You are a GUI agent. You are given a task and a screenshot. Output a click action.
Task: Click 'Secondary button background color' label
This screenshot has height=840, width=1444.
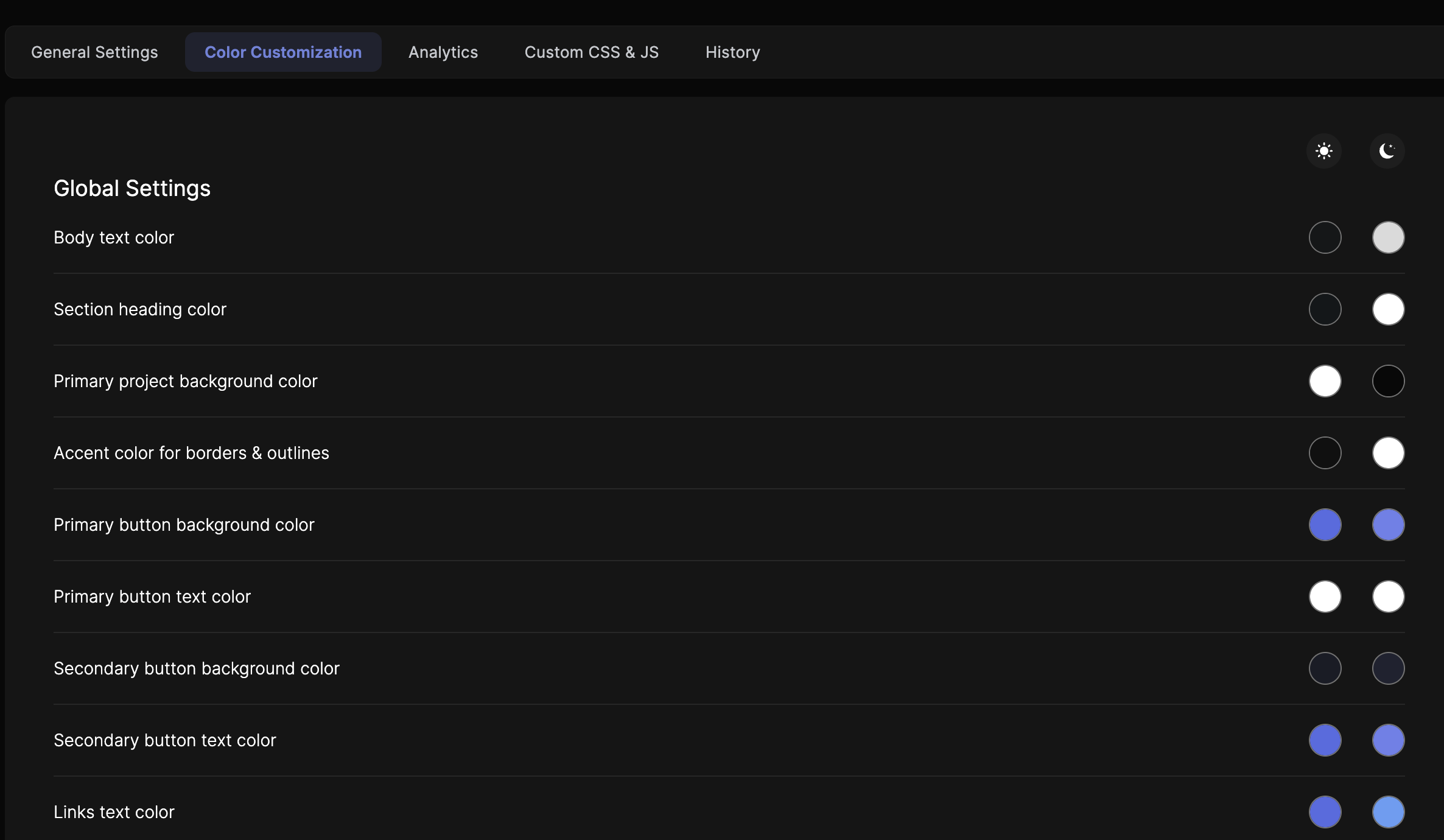(x=197, y=668)
